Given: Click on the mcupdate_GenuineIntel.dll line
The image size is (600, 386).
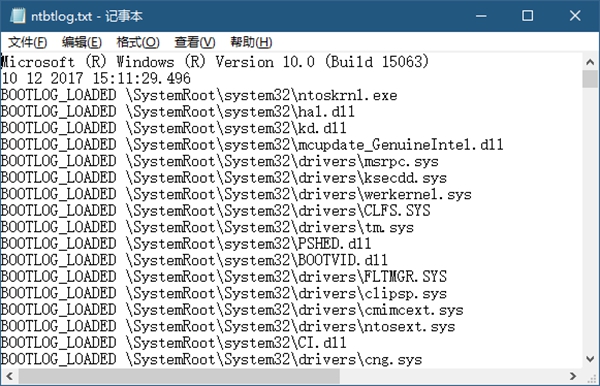Looking at the screenshot, I should coord(252,145).
